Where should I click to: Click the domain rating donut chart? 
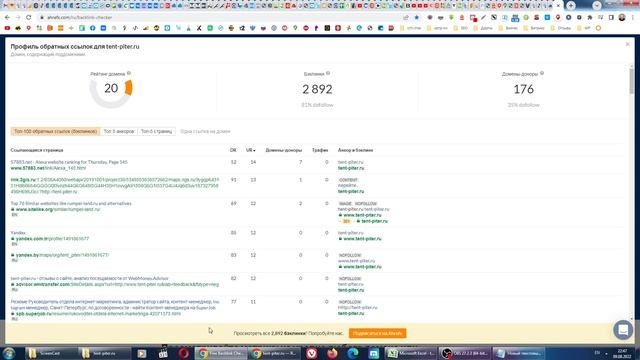[111, 88]
